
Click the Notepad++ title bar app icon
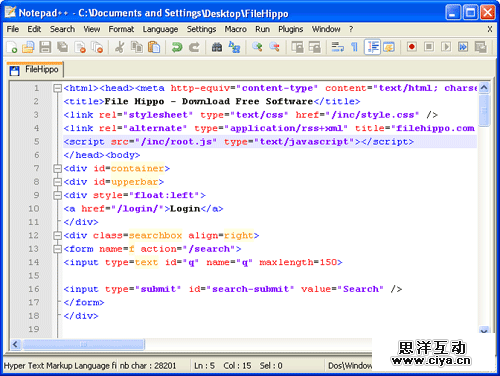tap(10, 12)
